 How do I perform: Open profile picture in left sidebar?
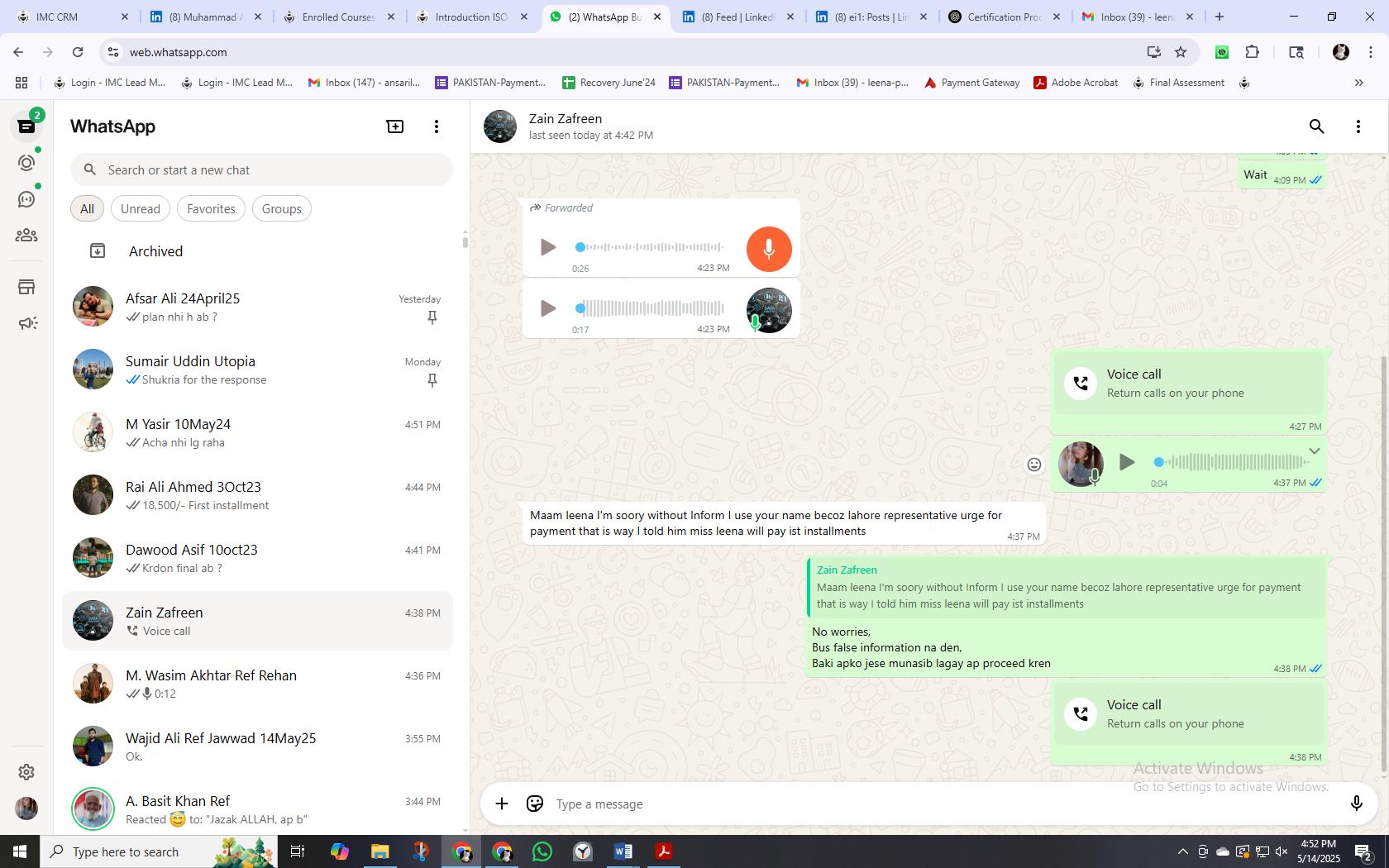26,808
